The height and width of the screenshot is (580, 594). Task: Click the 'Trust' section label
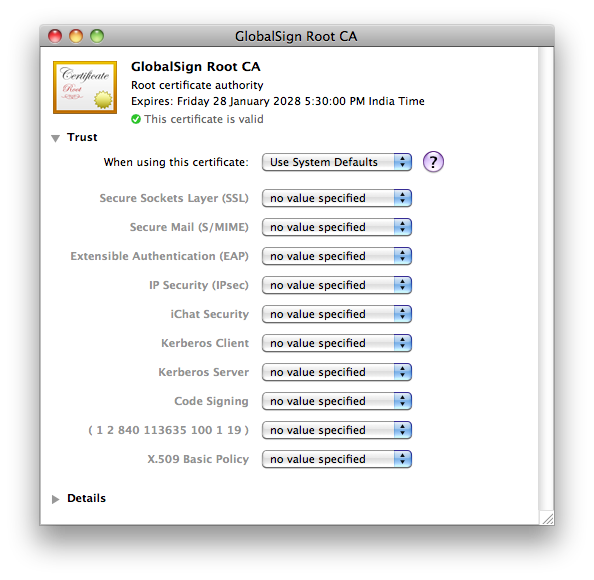pyautogui.click(x=82, y=137)
